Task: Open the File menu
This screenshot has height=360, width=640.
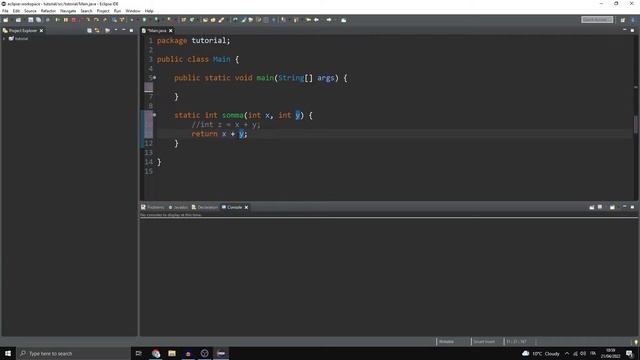Action: (x=5, y=11)
